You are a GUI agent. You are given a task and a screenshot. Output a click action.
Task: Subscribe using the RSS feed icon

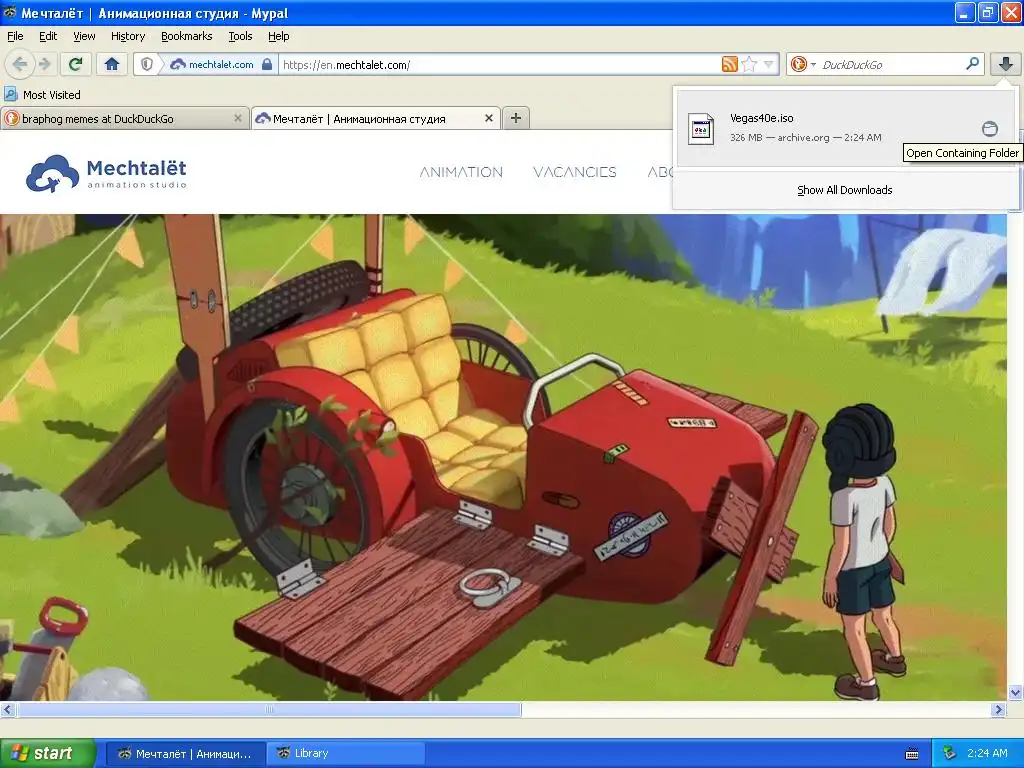[729, 64]
